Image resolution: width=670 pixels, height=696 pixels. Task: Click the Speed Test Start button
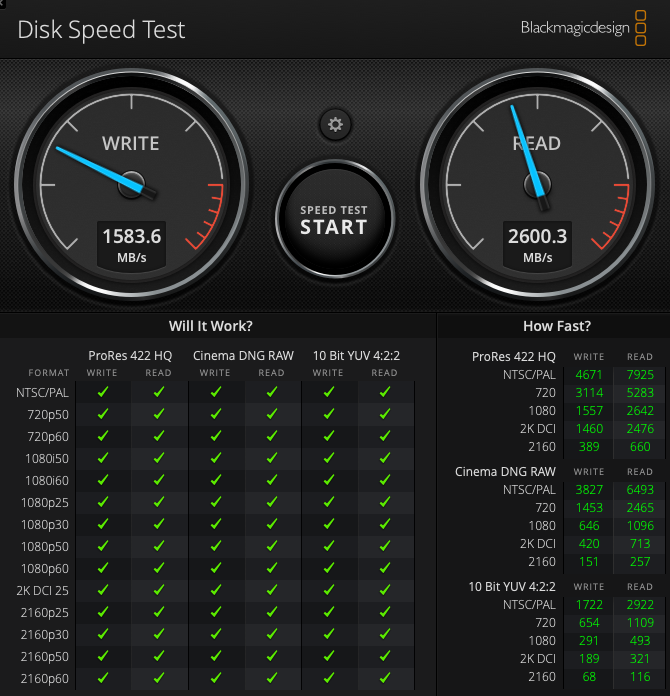pos(335,219)
